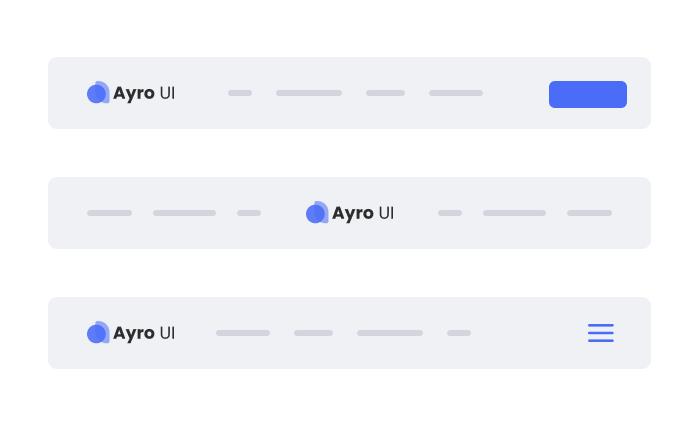The height and width of the screenshot is (429, 699).
Task: Choose the longest placeholder link in the bottom navbar
Action: (x=390, y=333)
